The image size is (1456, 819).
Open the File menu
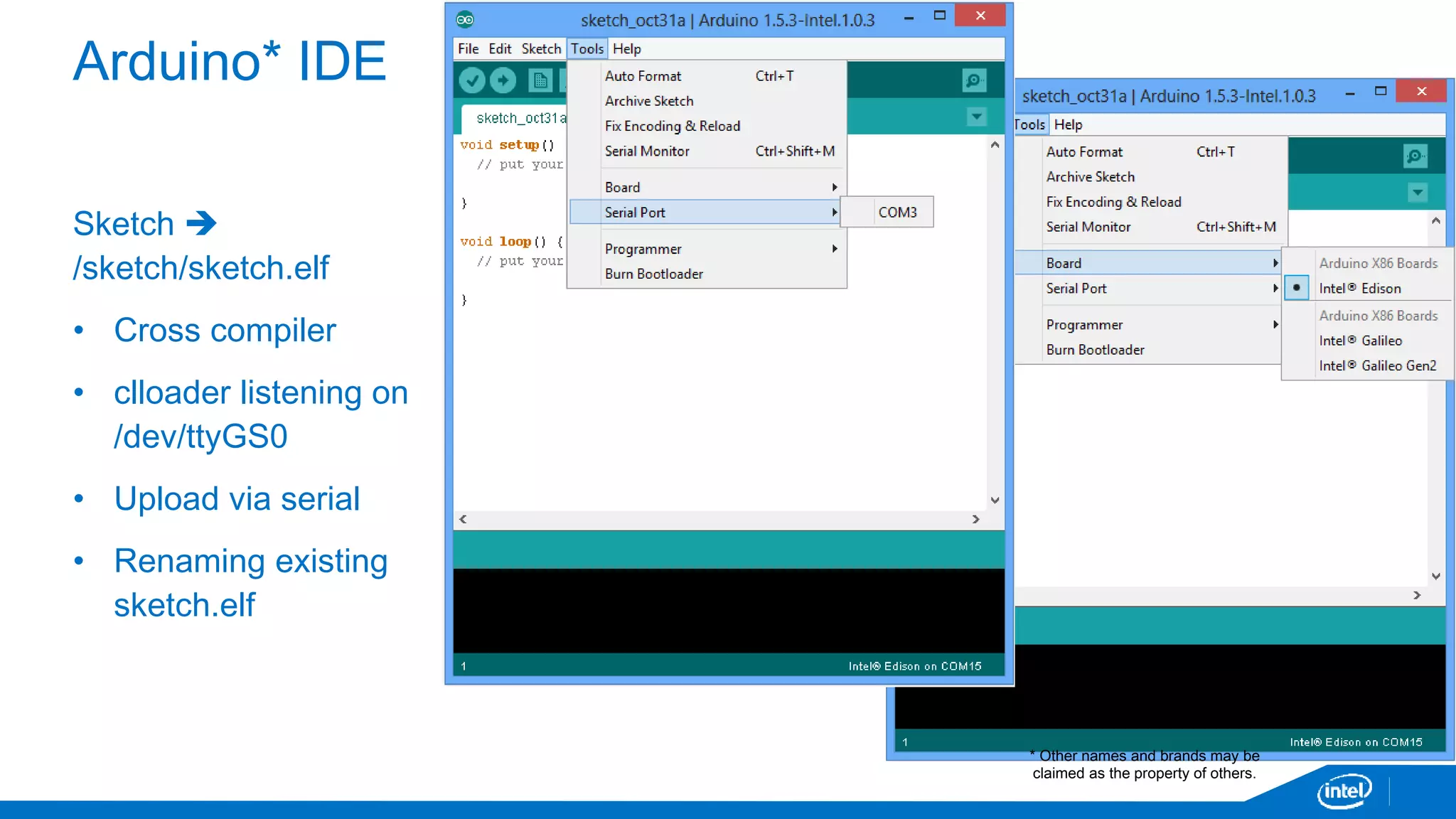(x=468, y=49)
